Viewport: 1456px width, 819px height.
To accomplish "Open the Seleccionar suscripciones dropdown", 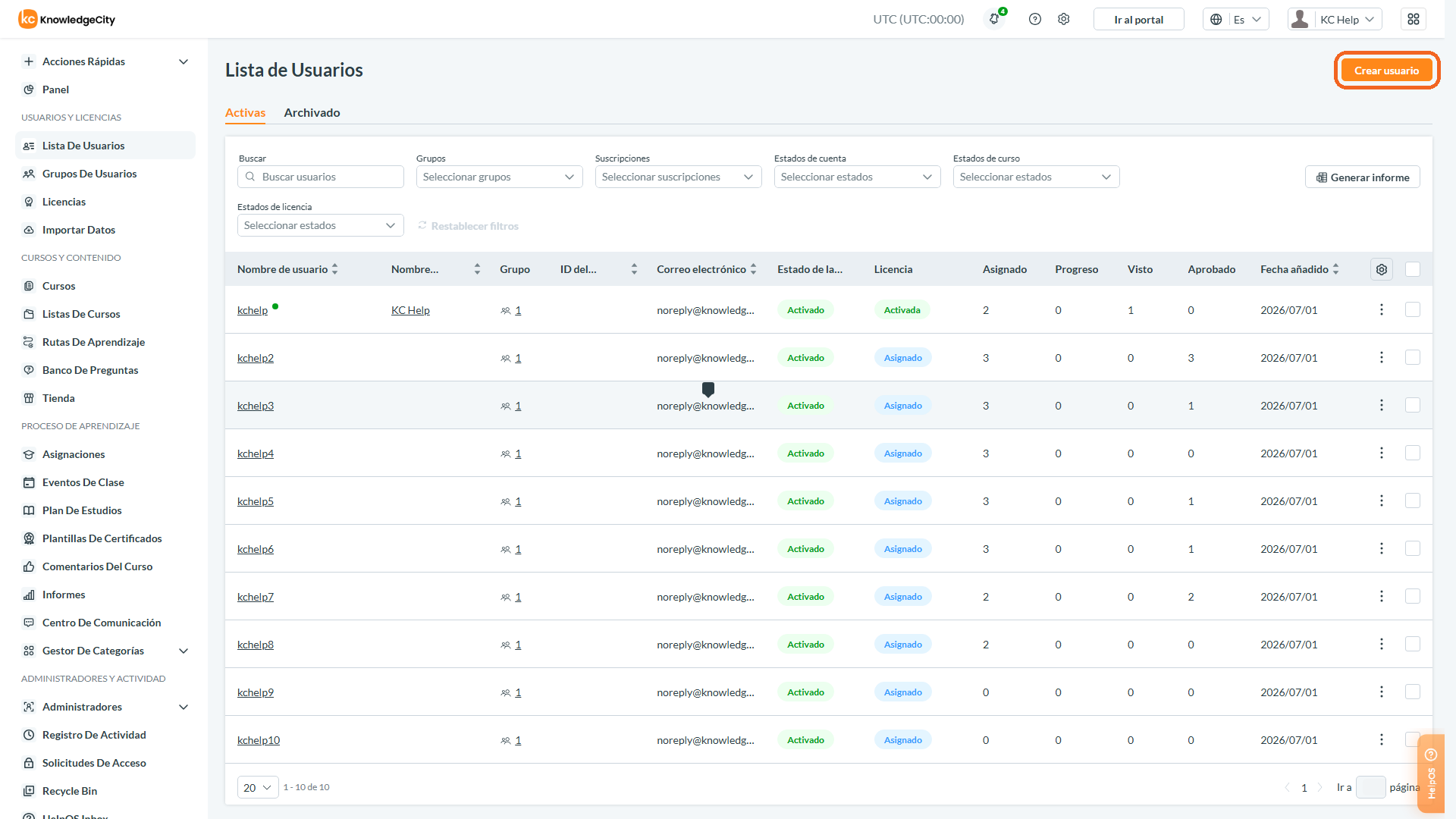I will click(678, 177).
